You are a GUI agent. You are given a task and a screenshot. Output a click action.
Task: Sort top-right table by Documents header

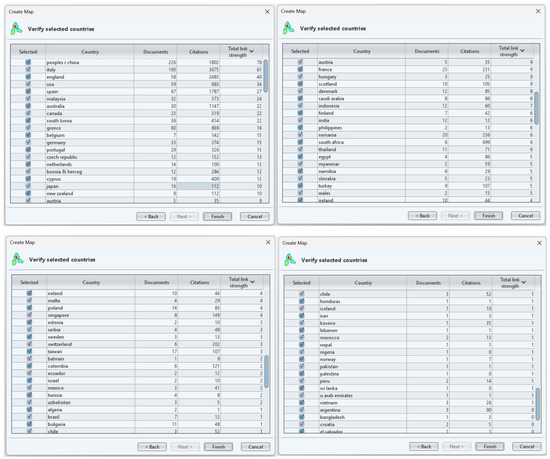[427, 51]
